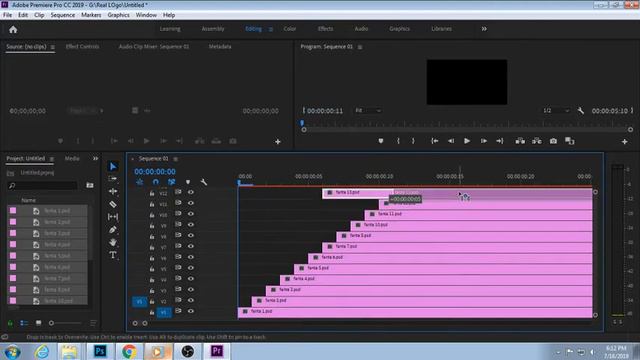Viewport: 640px width, 360px height.
Task: Hide track V12 output eye
Action: pyautogui.click(x=191, y=192)
